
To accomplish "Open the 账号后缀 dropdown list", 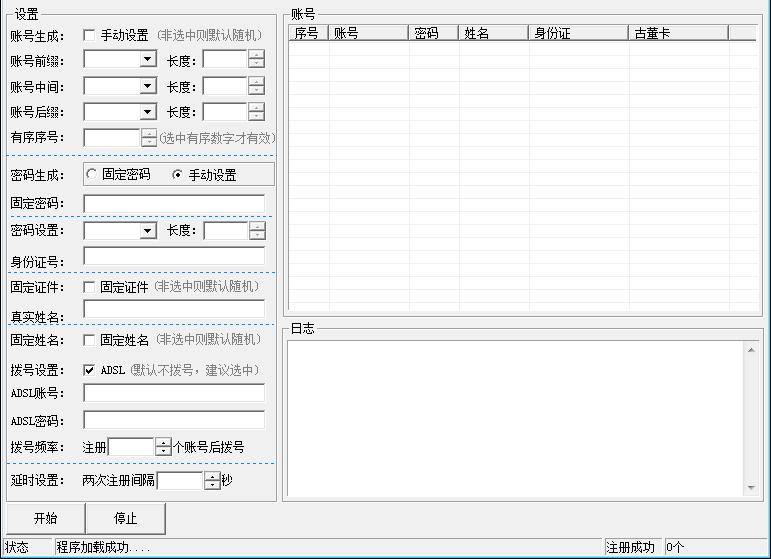I will (148, 112).
